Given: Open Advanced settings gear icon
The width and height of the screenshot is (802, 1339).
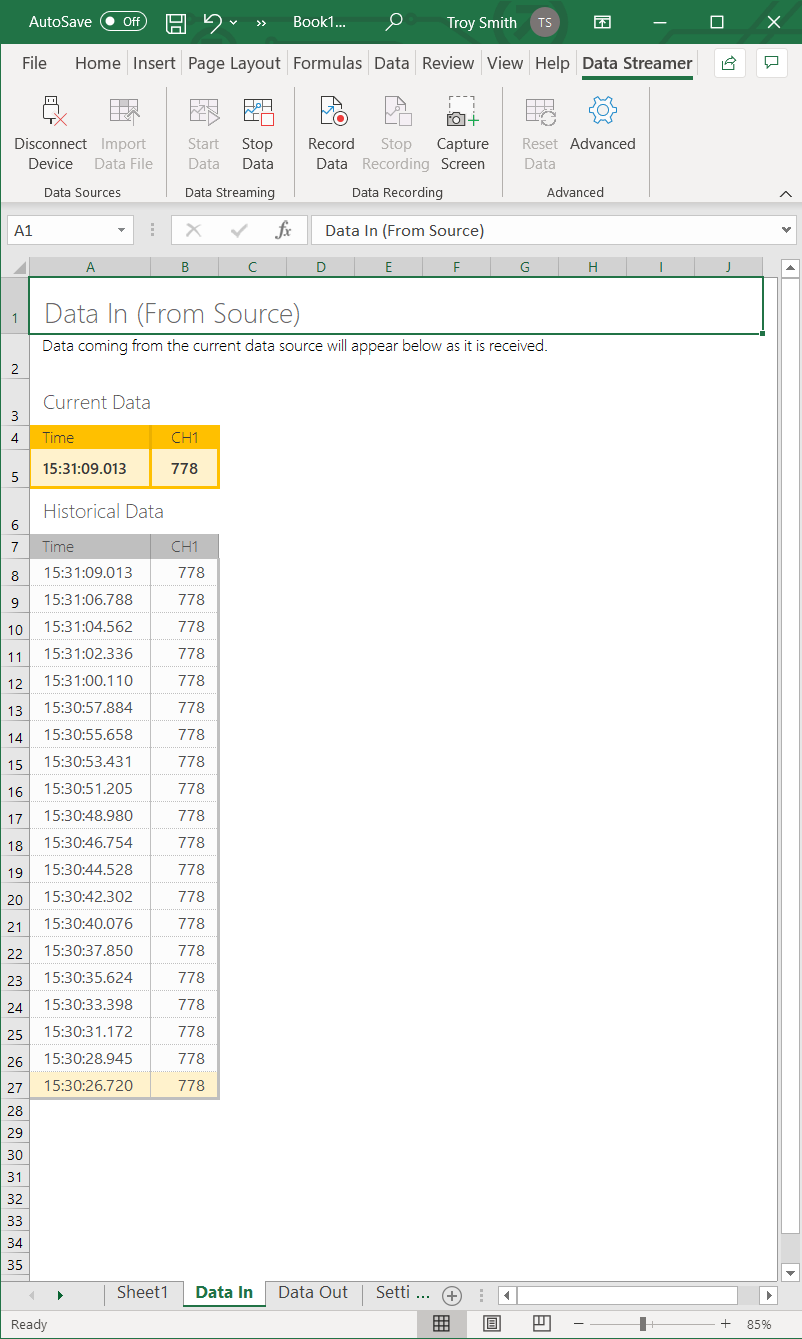Looking at the screenshot, I should pos(602,111).
